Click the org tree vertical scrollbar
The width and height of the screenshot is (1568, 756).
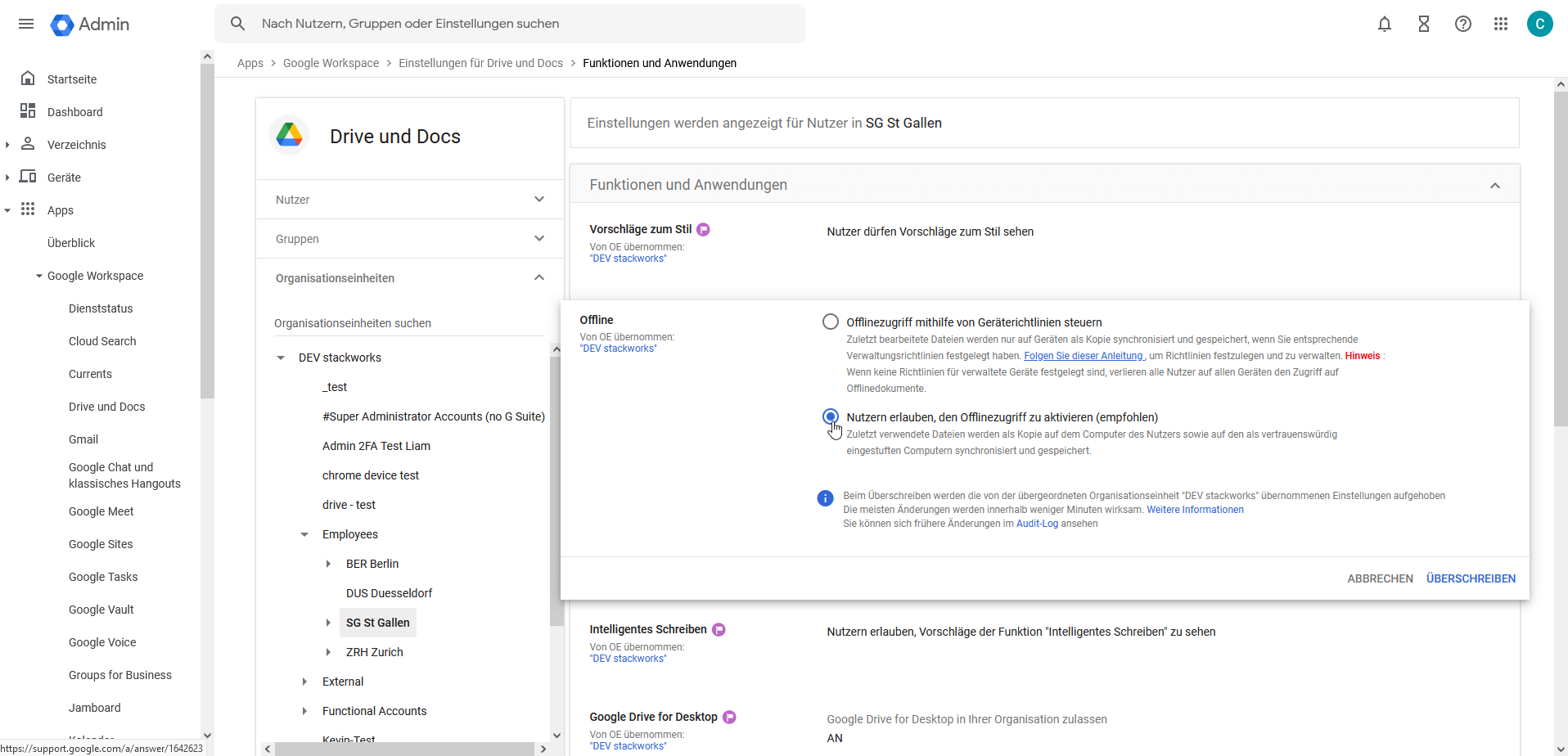(x=556, y=492)
